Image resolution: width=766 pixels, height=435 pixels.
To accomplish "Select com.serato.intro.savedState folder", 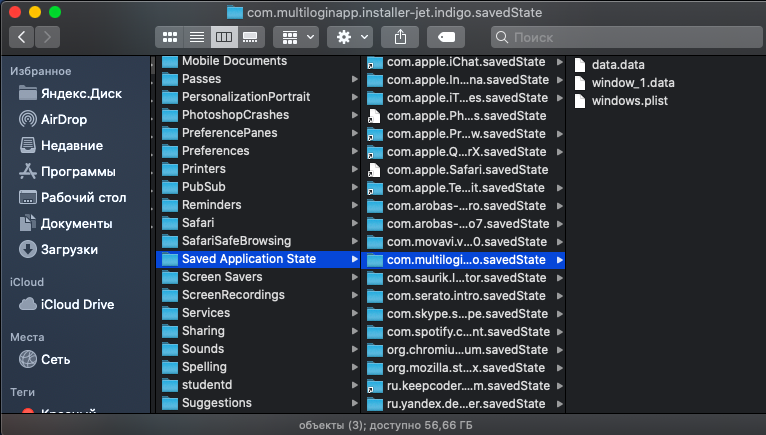I will pyautogui.click(x=464, y=296).
